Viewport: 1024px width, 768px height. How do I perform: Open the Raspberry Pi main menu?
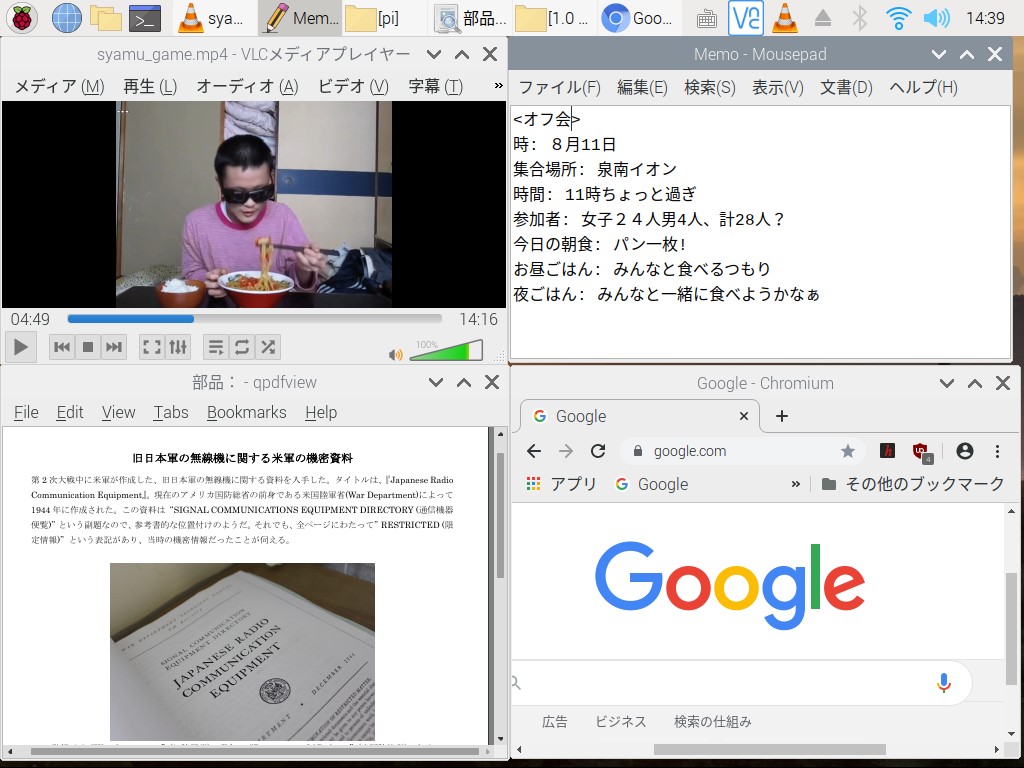[x=22, y=18]
